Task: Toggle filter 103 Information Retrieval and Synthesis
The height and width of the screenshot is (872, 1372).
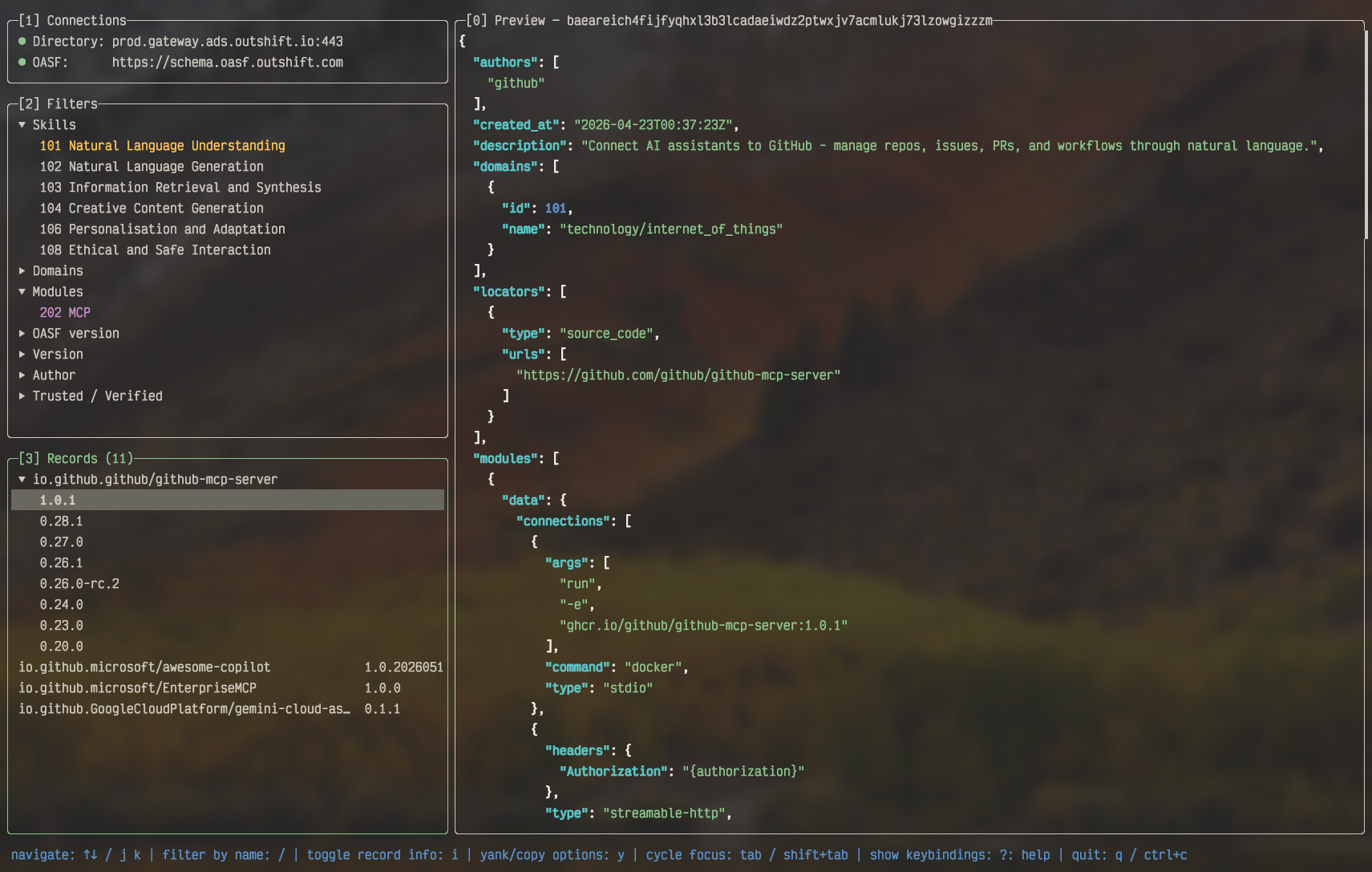Action: tap(180, 188)
